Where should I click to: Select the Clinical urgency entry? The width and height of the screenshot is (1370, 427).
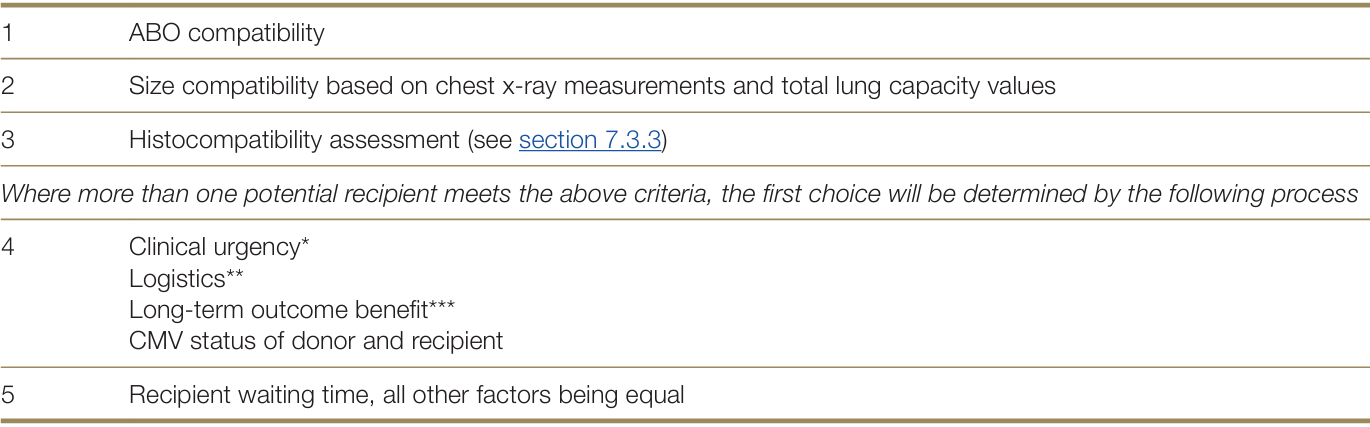[x=214, y=246]
